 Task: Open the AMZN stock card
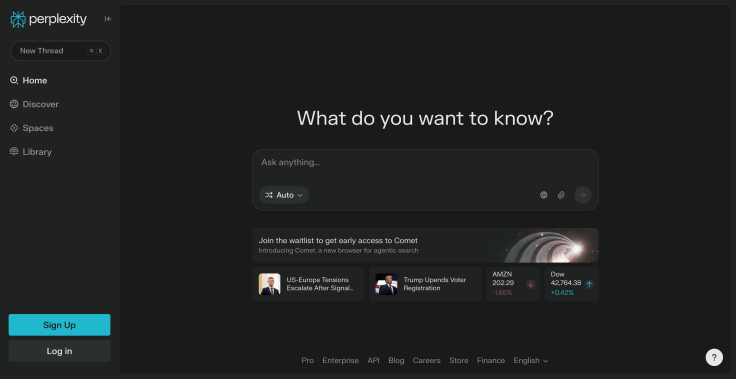[x=513, y=284]
